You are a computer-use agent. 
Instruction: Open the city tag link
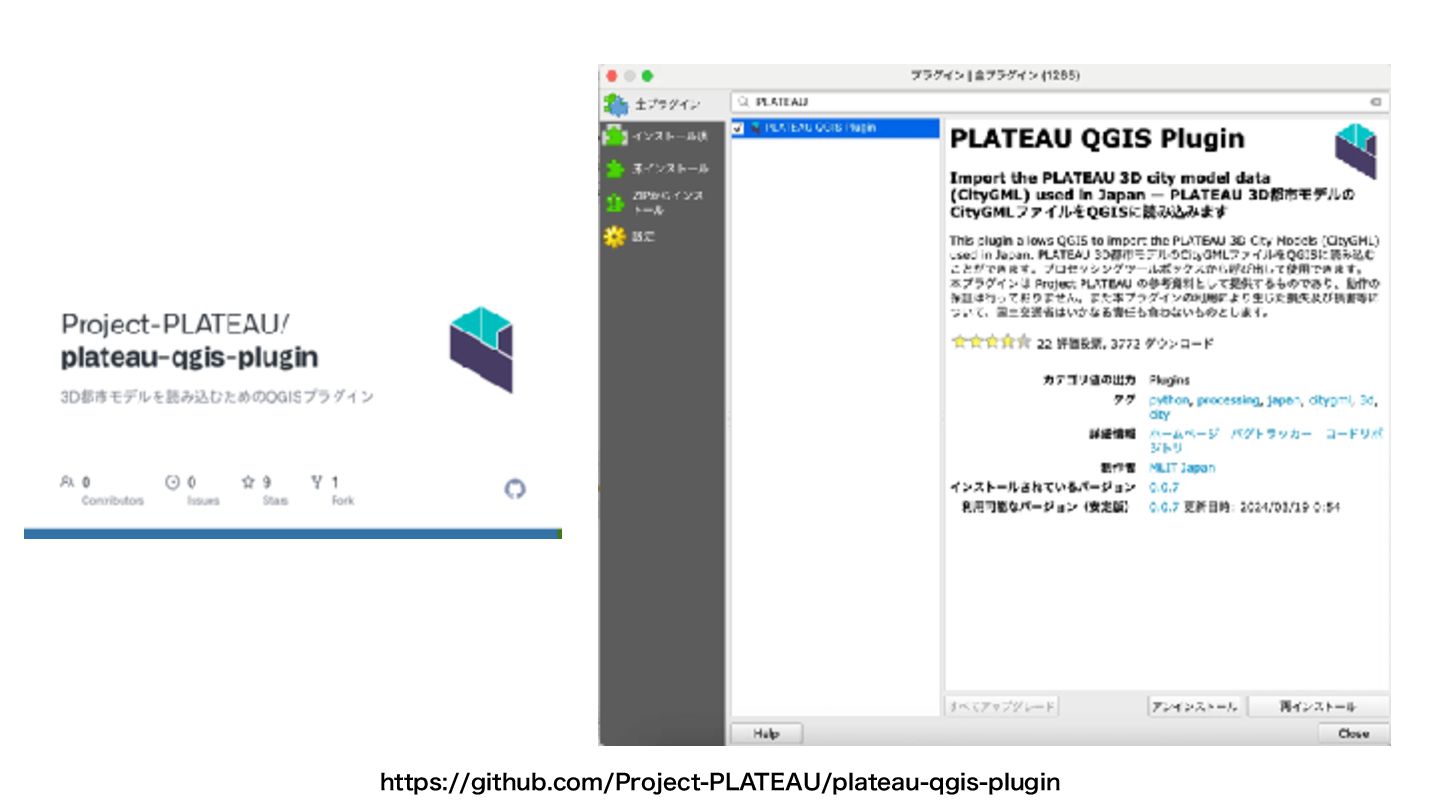(x=1159, y=414)
